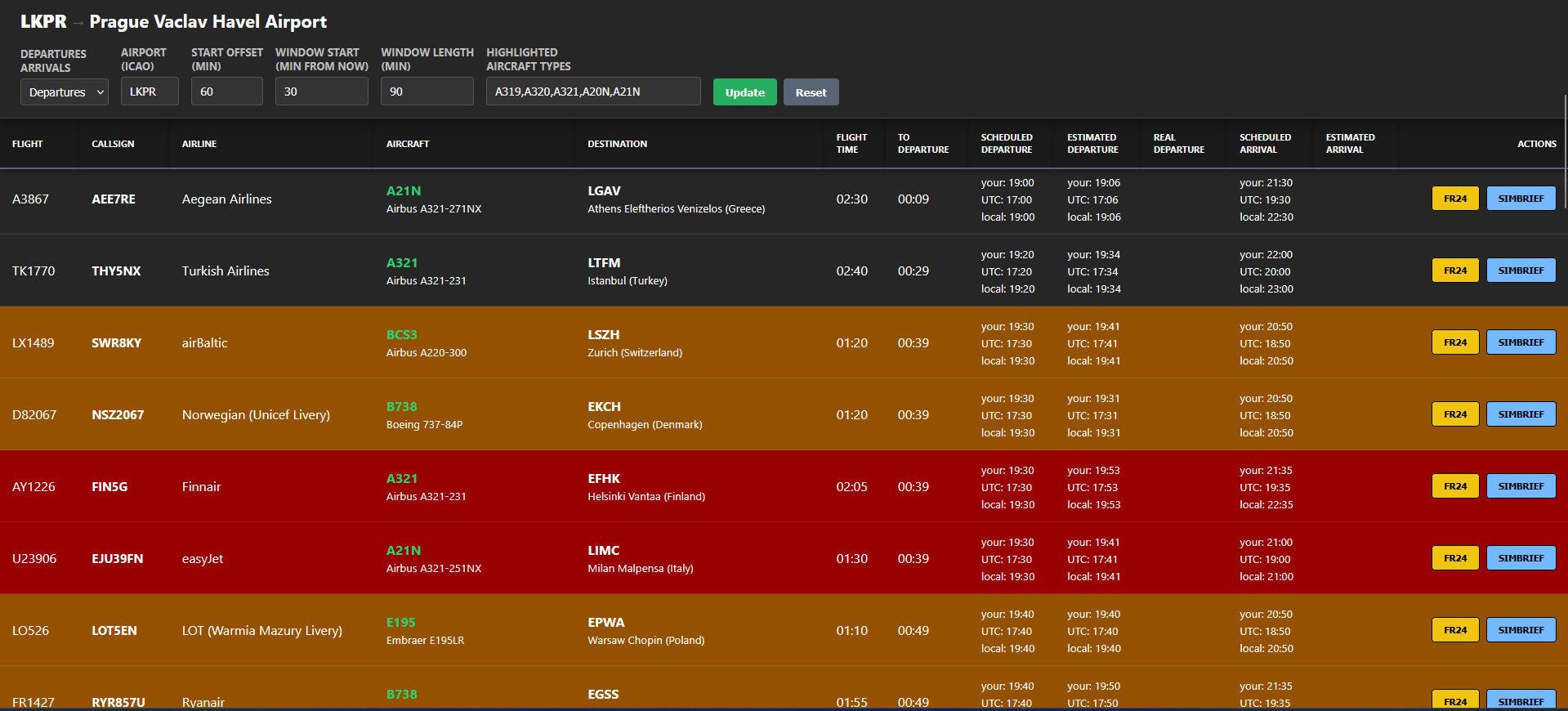1568x711 pixels.
Task: Select callsign SWR8KY
Action: [x=116, y=342]
